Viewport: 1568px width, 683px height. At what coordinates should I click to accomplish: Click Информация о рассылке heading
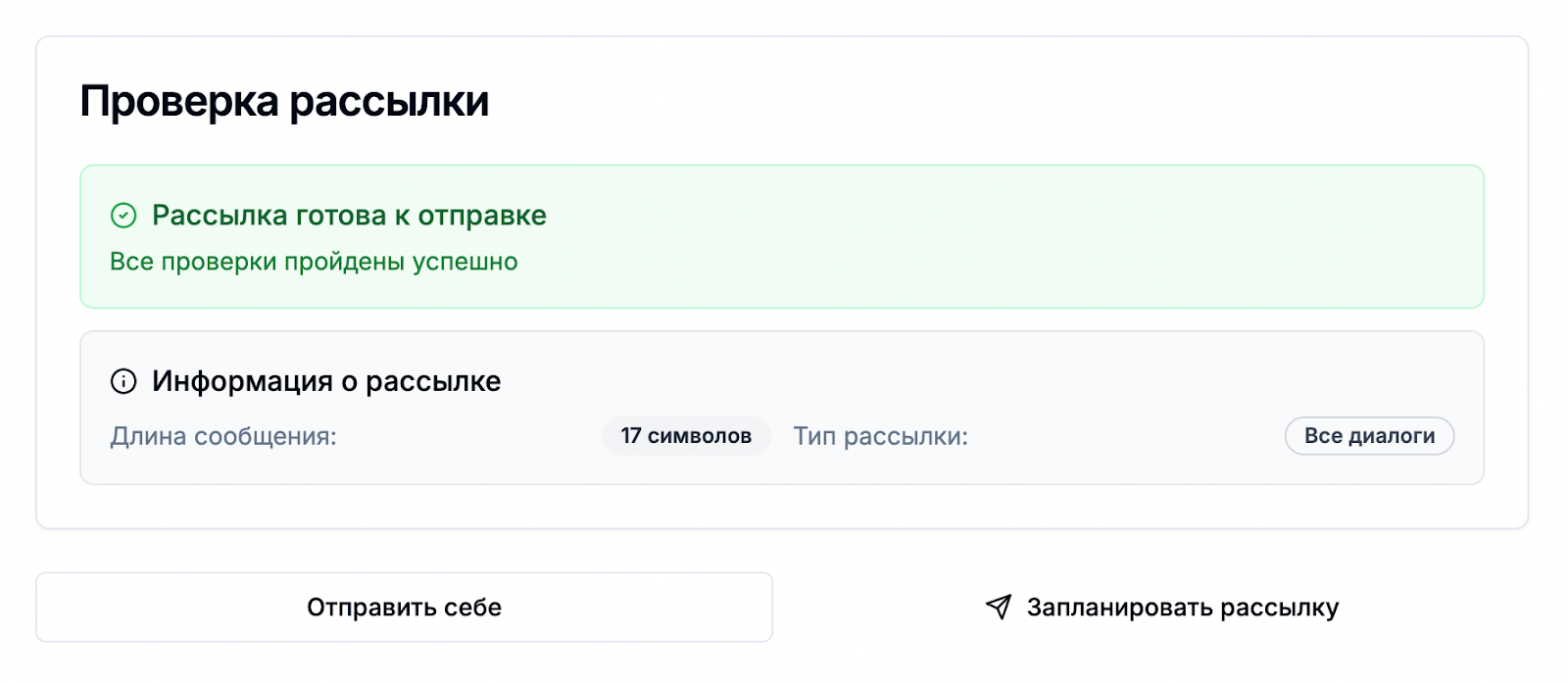[x=326, y=381]
